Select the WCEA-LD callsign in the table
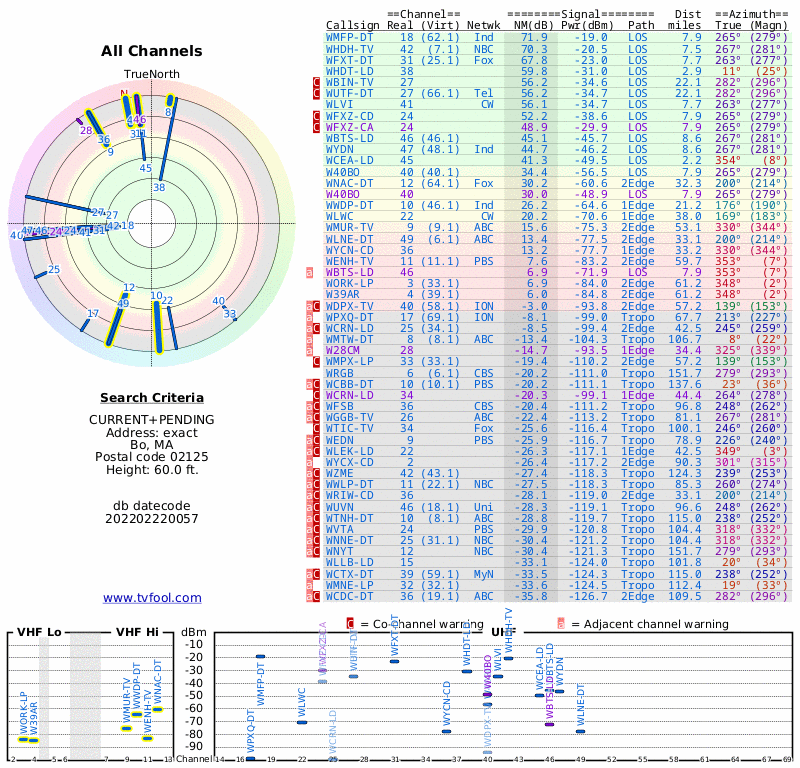Screen dimensions: 800x768 click(350, 160)
